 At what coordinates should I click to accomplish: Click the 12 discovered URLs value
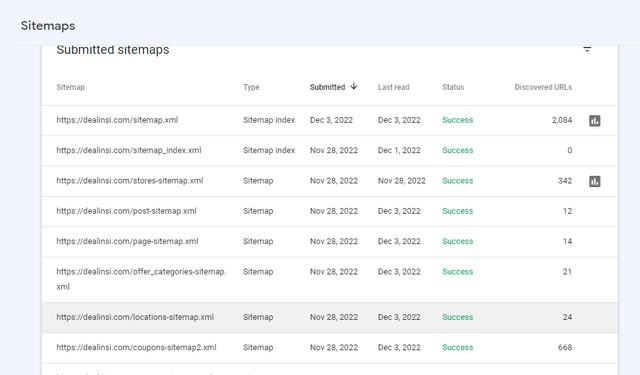[x=567, y=211]
